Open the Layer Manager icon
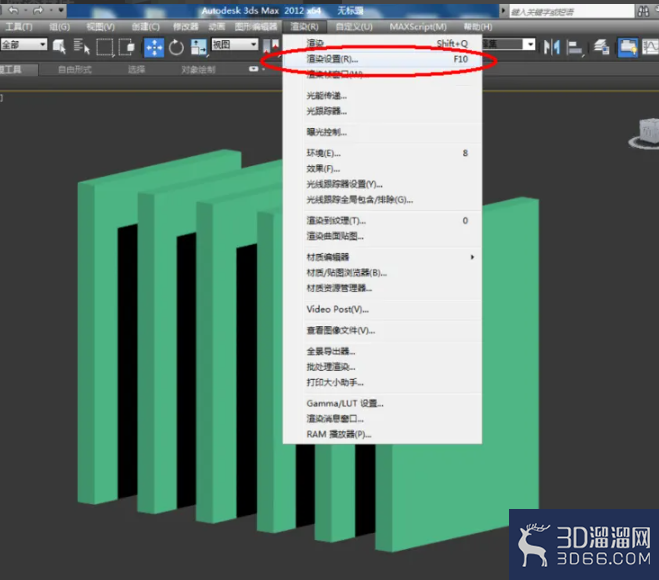Image resolution: width=659 pixels, height=580 pixels. point(601,47)
